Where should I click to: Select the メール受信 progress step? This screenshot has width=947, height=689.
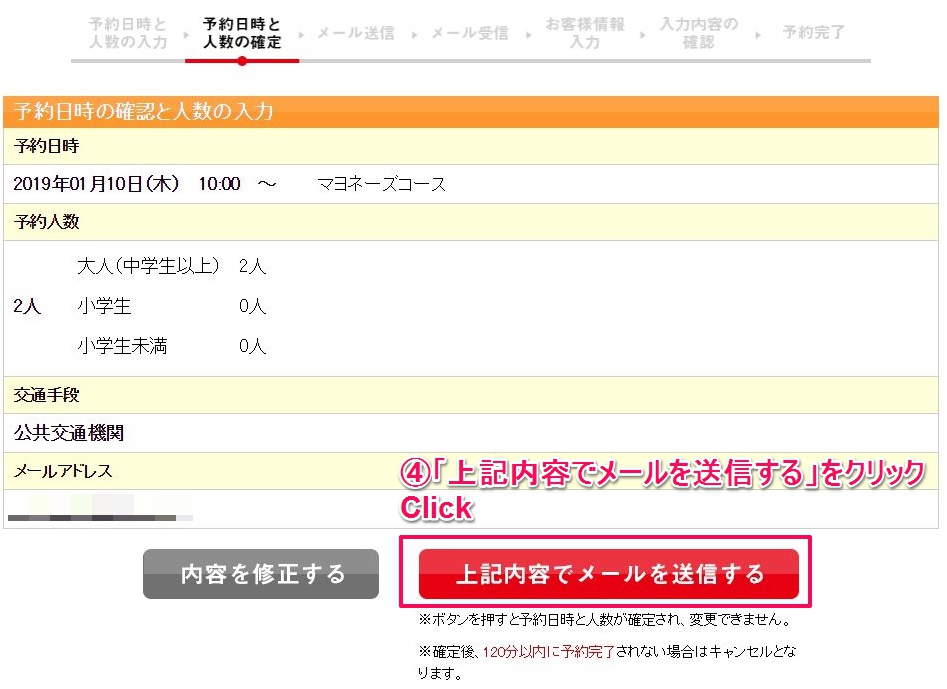click(x=470, y=33)
